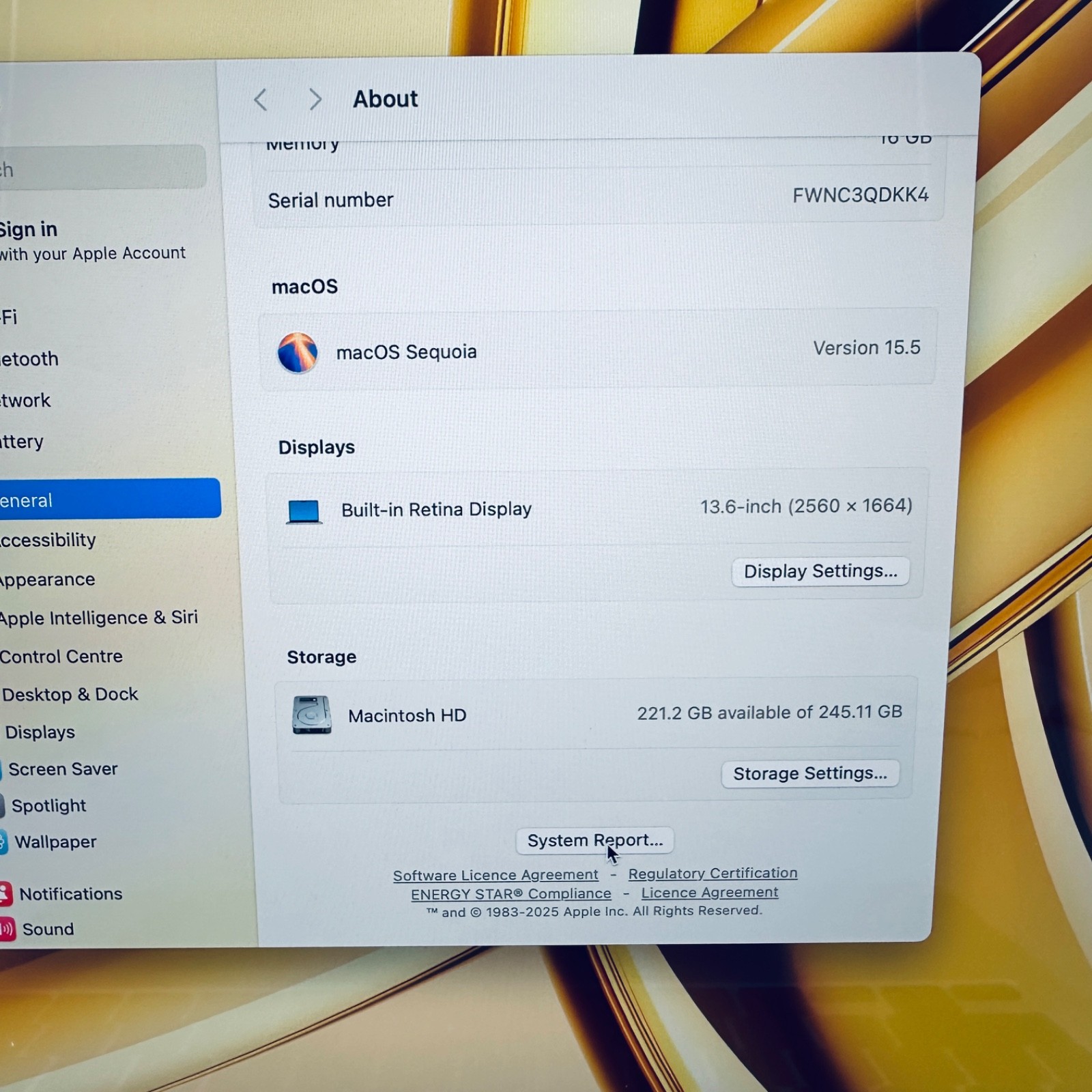Open Control Centre settings
Screen dimensions: 1092x1092
click(x=61, y=657)
